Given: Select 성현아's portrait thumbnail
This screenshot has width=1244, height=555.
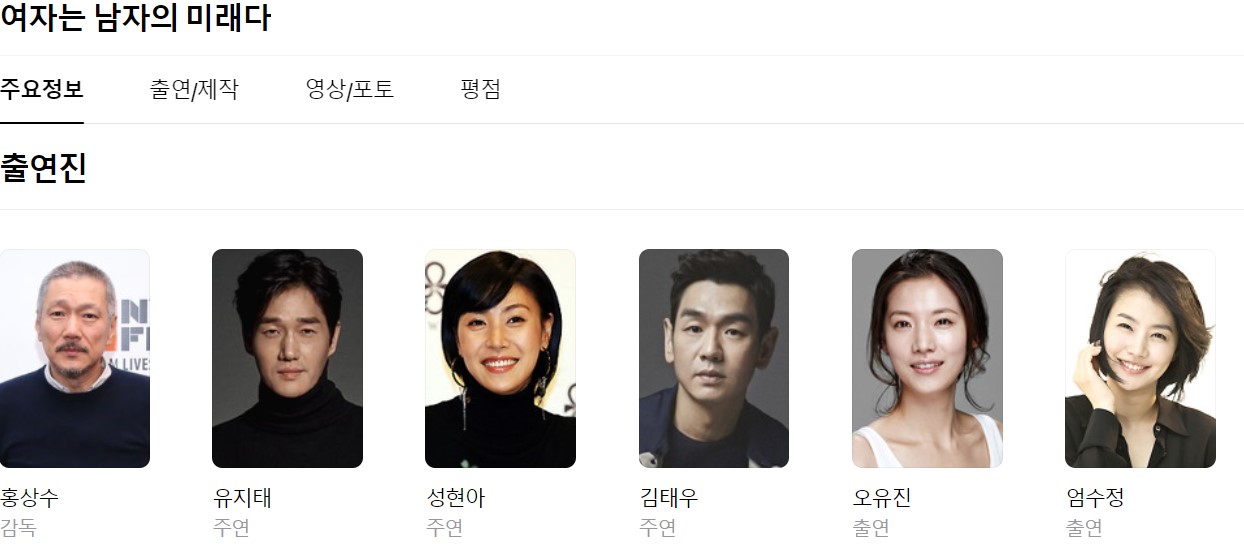Looking at the screenshot, I should point(500,358).
